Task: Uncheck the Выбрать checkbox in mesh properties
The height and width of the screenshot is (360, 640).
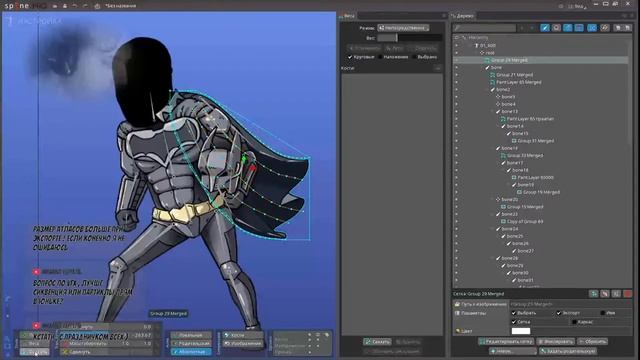Action: click(x=514, y=313)
